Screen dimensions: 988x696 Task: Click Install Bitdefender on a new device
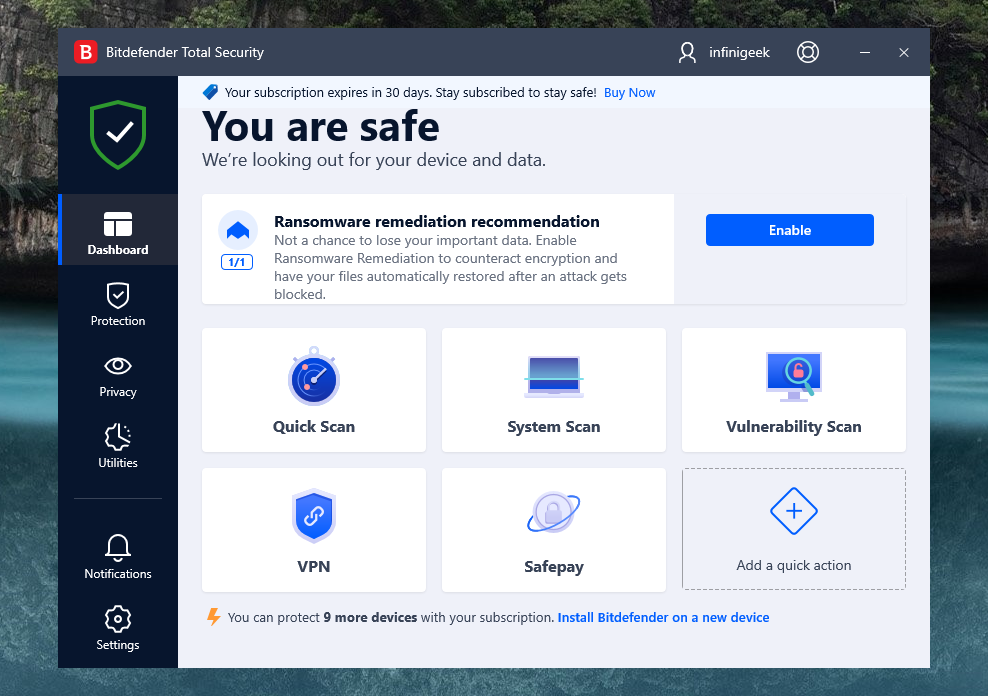[x=663, y=618]
